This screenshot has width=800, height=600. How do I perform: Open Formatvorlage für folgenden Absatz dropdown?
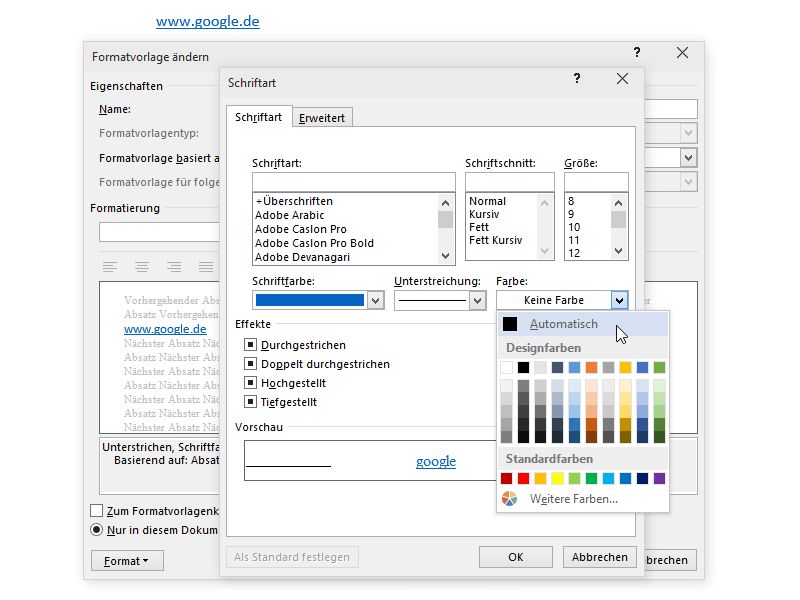coord(688,182)
